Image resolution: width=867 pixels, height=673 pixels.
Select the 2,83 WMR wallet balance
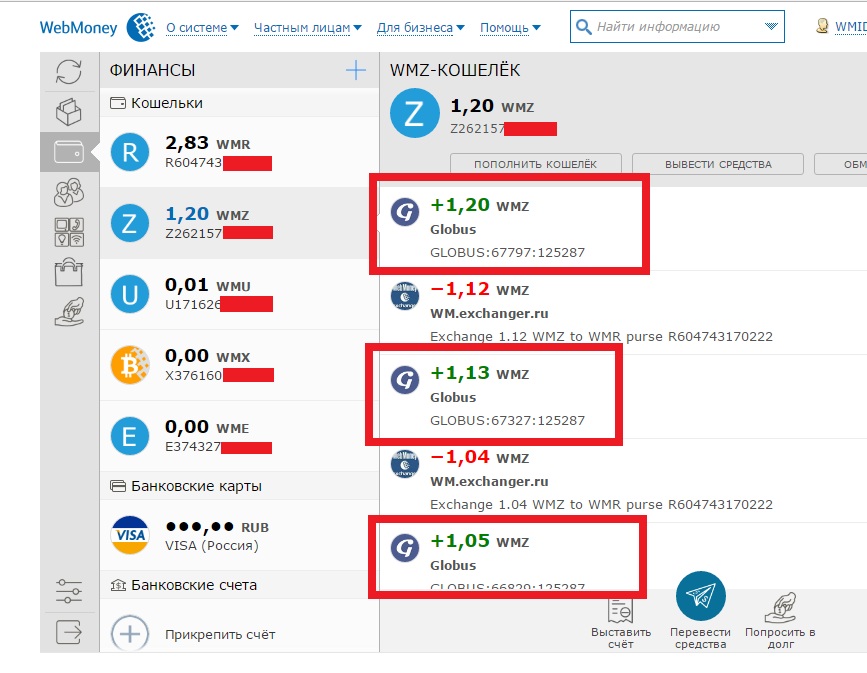coord(207,143)
